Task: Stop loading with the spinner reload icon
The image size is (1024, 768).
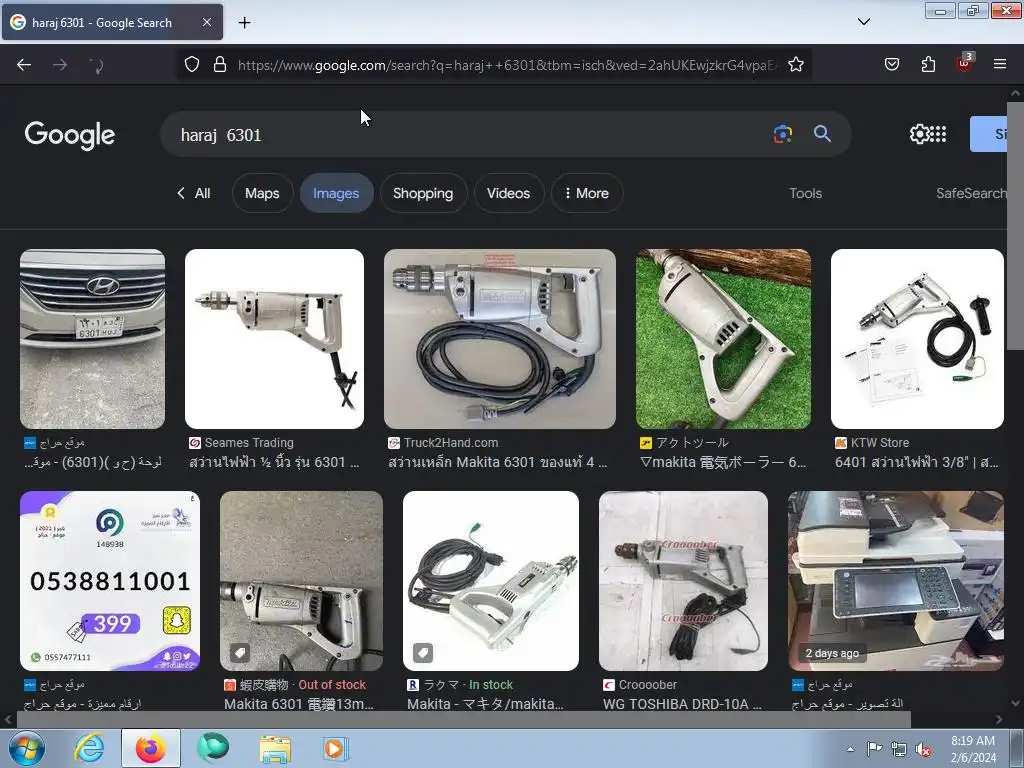Action: [96, 65]
